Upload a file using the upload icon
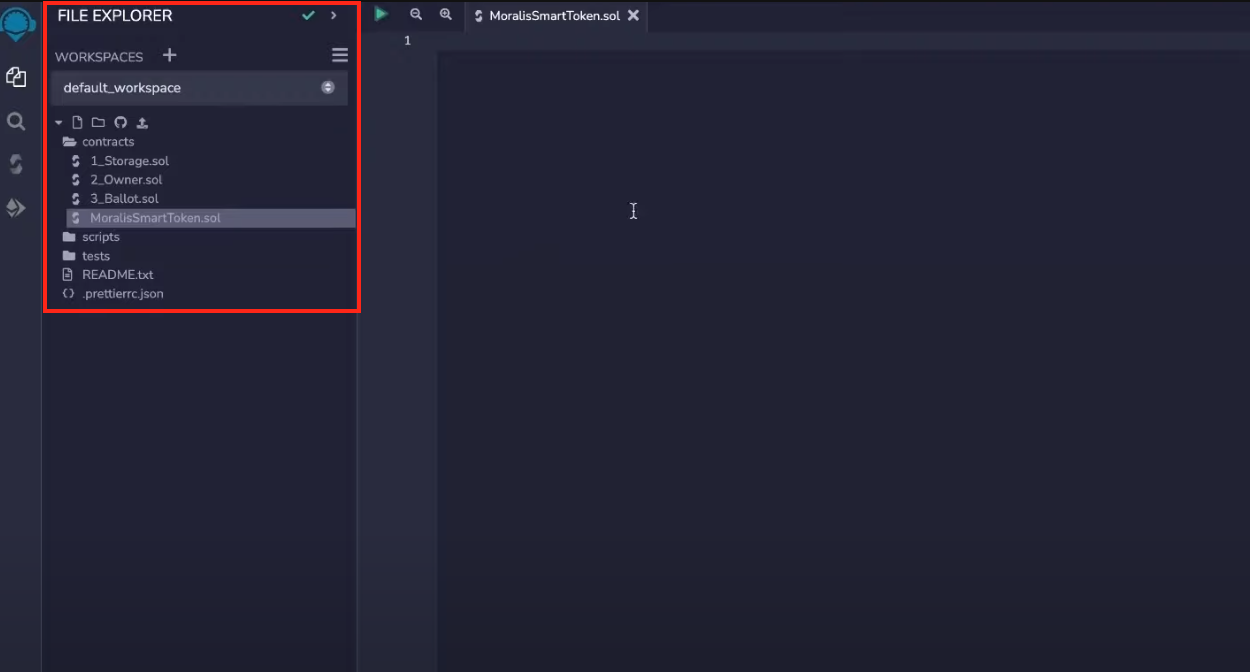 click(x=142, y=121)
